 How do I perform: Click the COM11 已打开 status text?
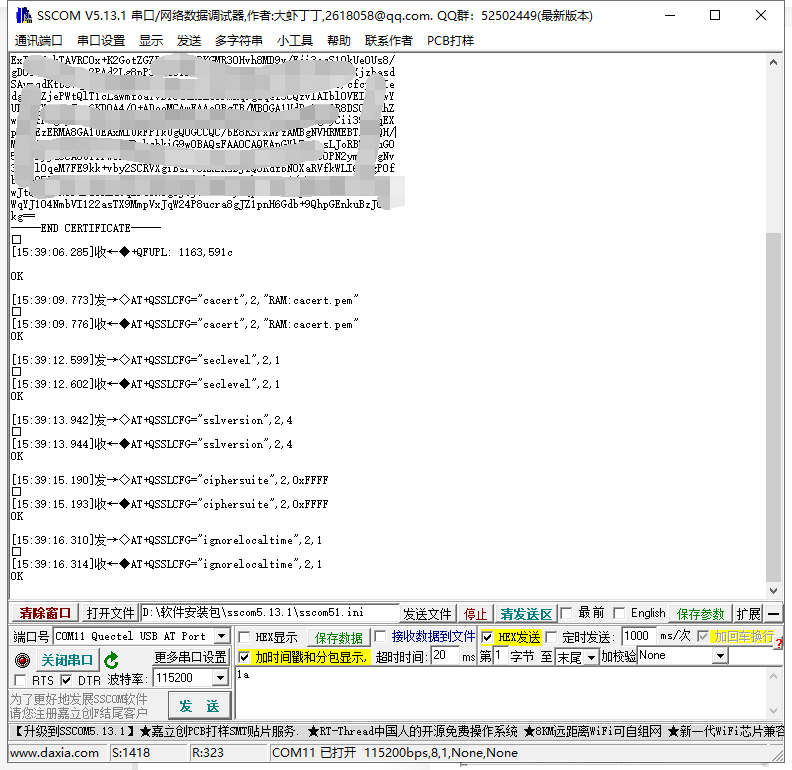click(395, 753)
